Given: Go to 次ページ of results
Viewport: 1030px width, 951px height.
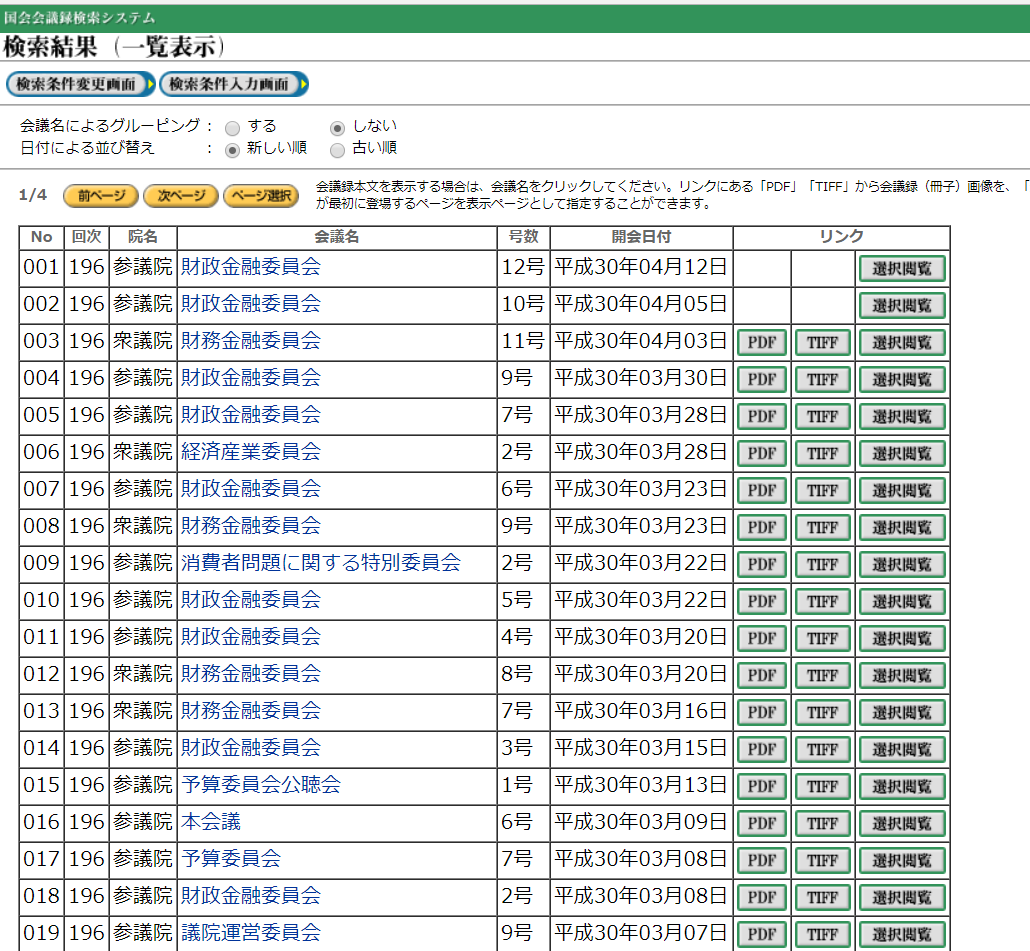Looking at the screenshot, I should 180,196.
